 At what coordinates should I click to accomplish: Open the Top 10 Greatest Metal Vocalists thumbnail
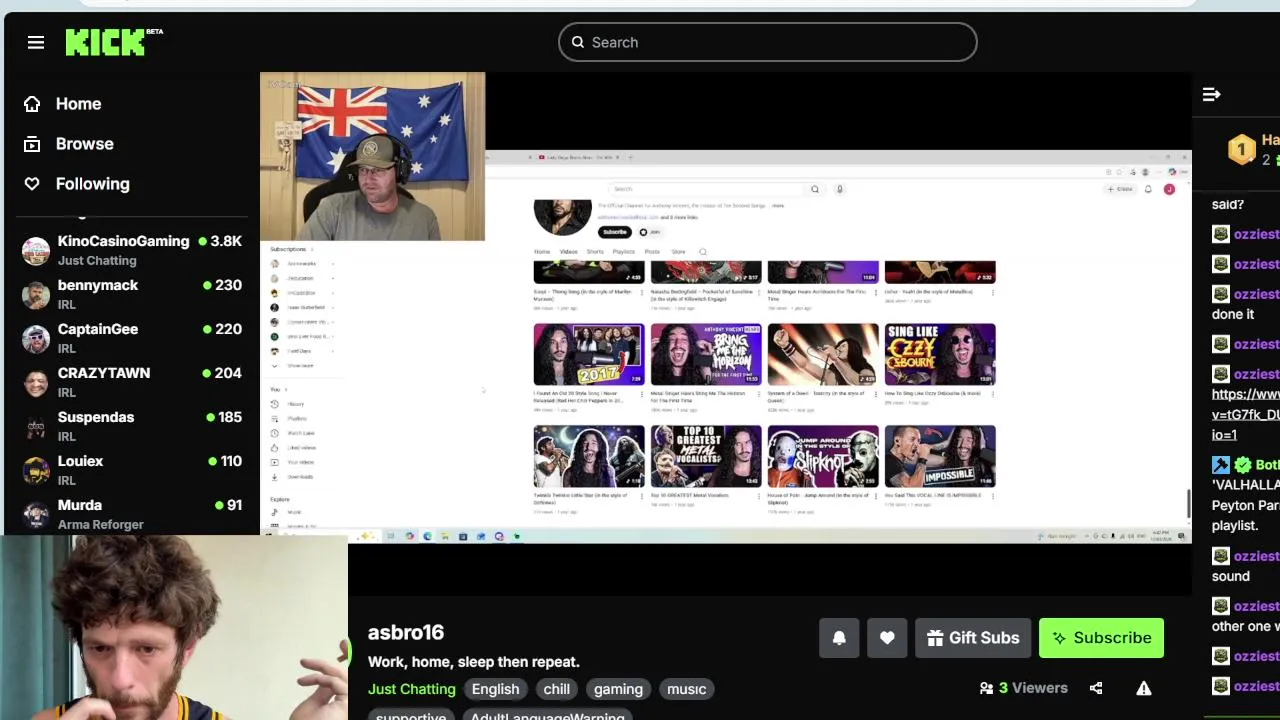[x=706, y=456]
